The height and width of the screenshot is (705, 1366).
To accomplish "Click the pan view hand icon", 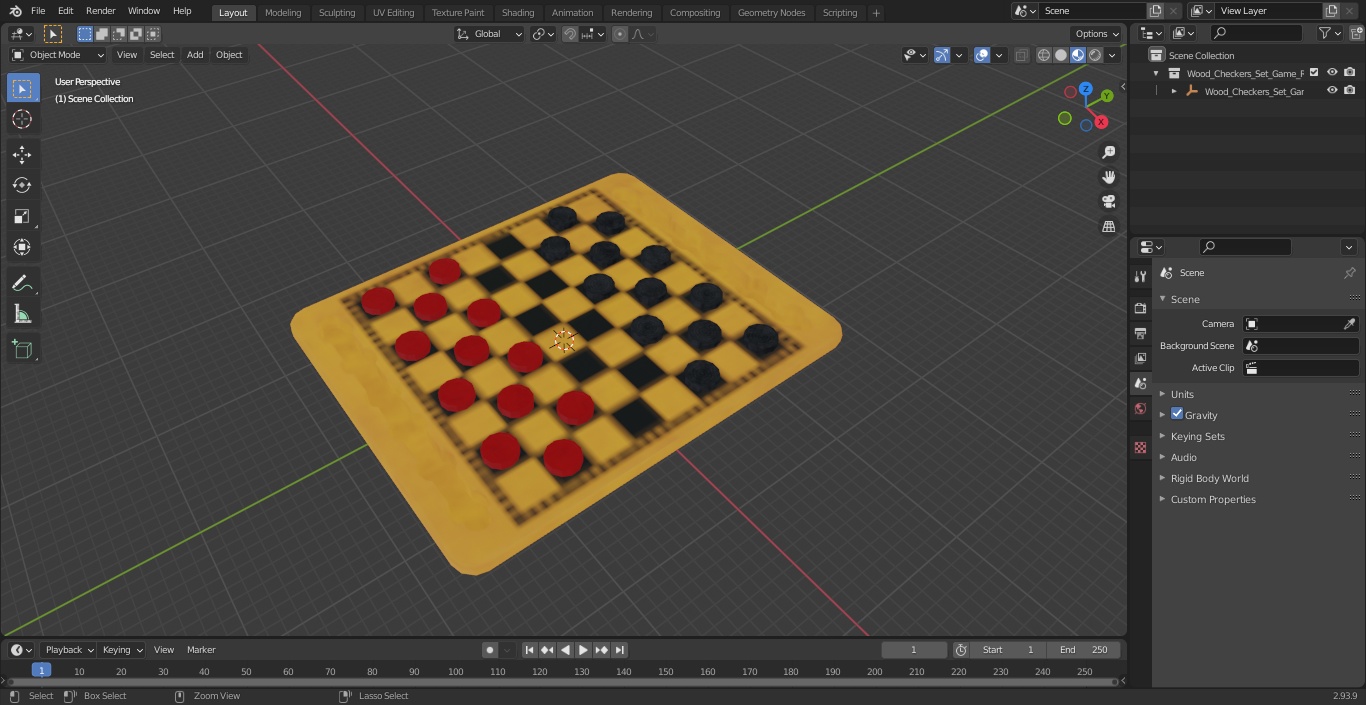I will point(1108,177).
